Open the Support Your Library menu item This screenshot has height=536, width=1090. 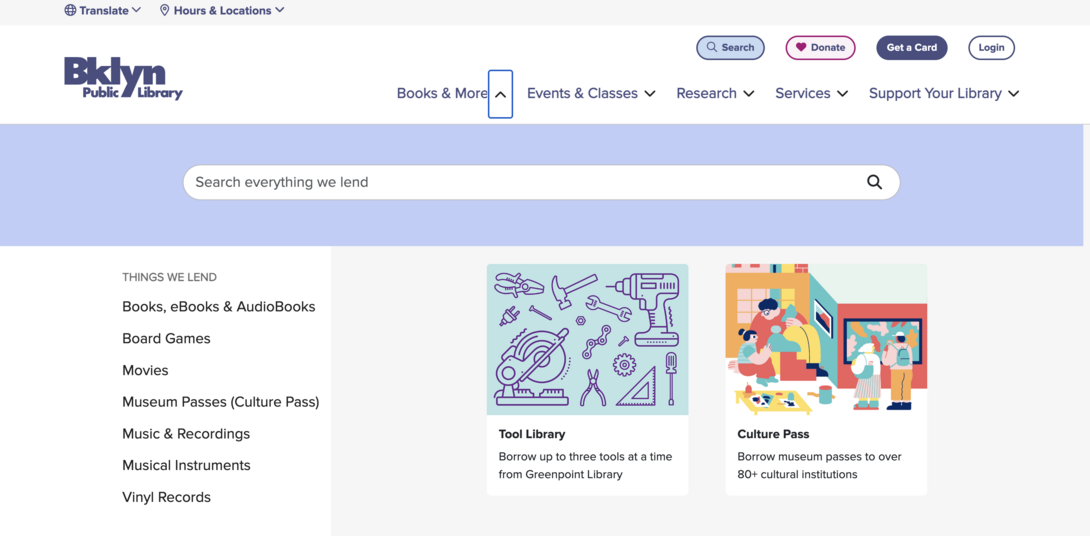[935, 93]
